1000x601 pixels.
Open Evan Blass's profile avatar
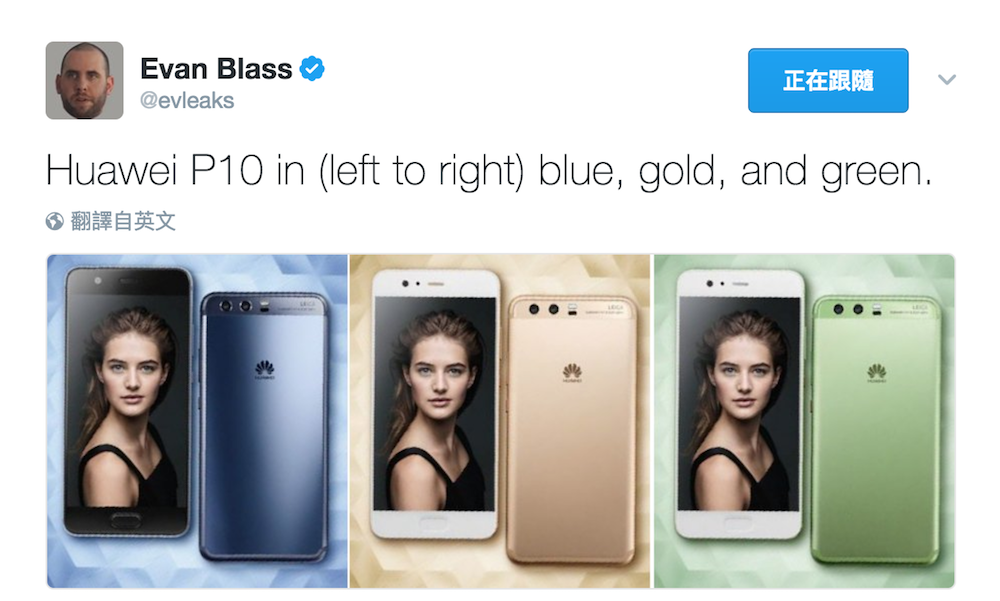[84, 80]
